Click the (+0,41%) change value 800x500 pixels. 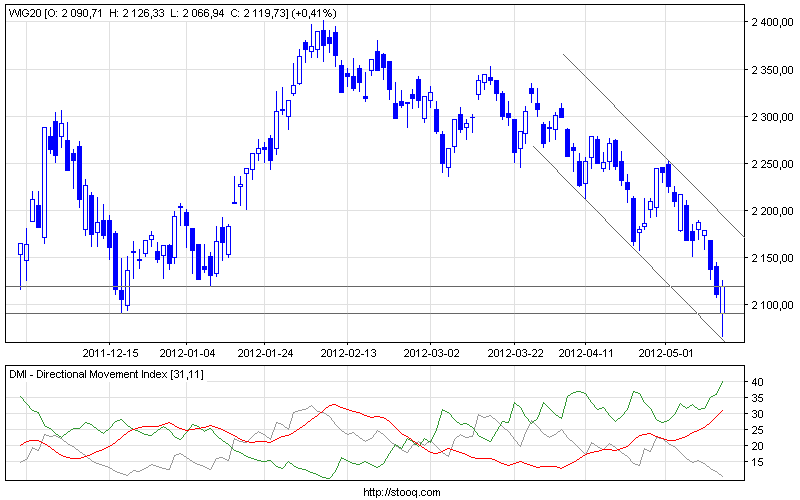pyautogui.click(x=314, y=13)
